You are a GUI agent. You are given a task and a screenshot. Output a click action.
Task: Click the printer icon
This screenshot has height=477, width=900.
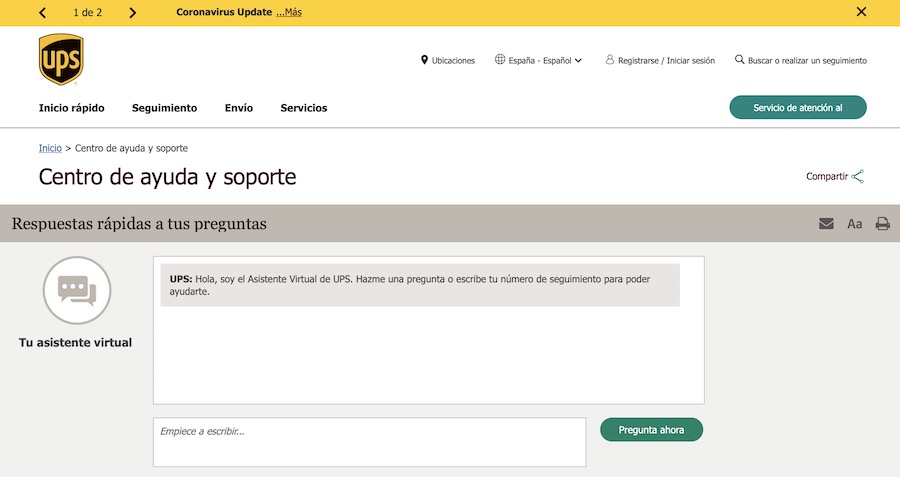pos(882,224)
